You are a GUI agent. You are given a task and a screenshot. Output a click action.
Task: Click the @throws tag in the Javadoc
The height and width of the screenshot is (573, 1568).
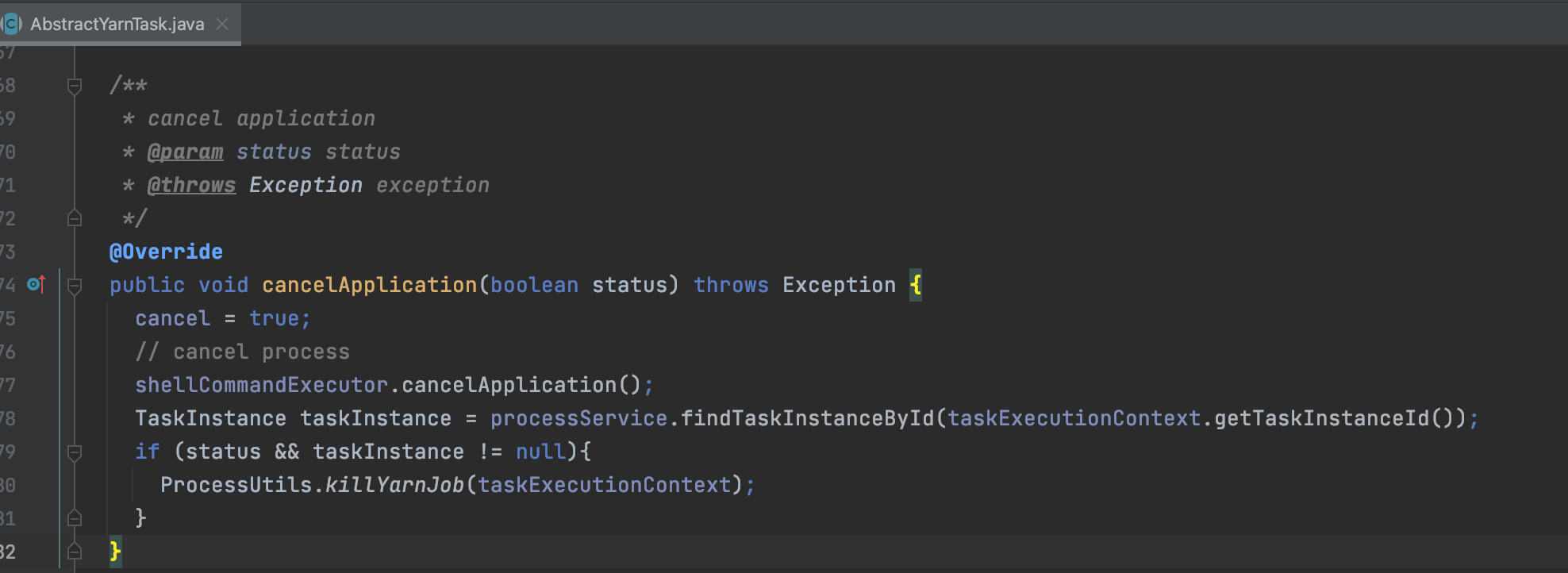point(191,185)
